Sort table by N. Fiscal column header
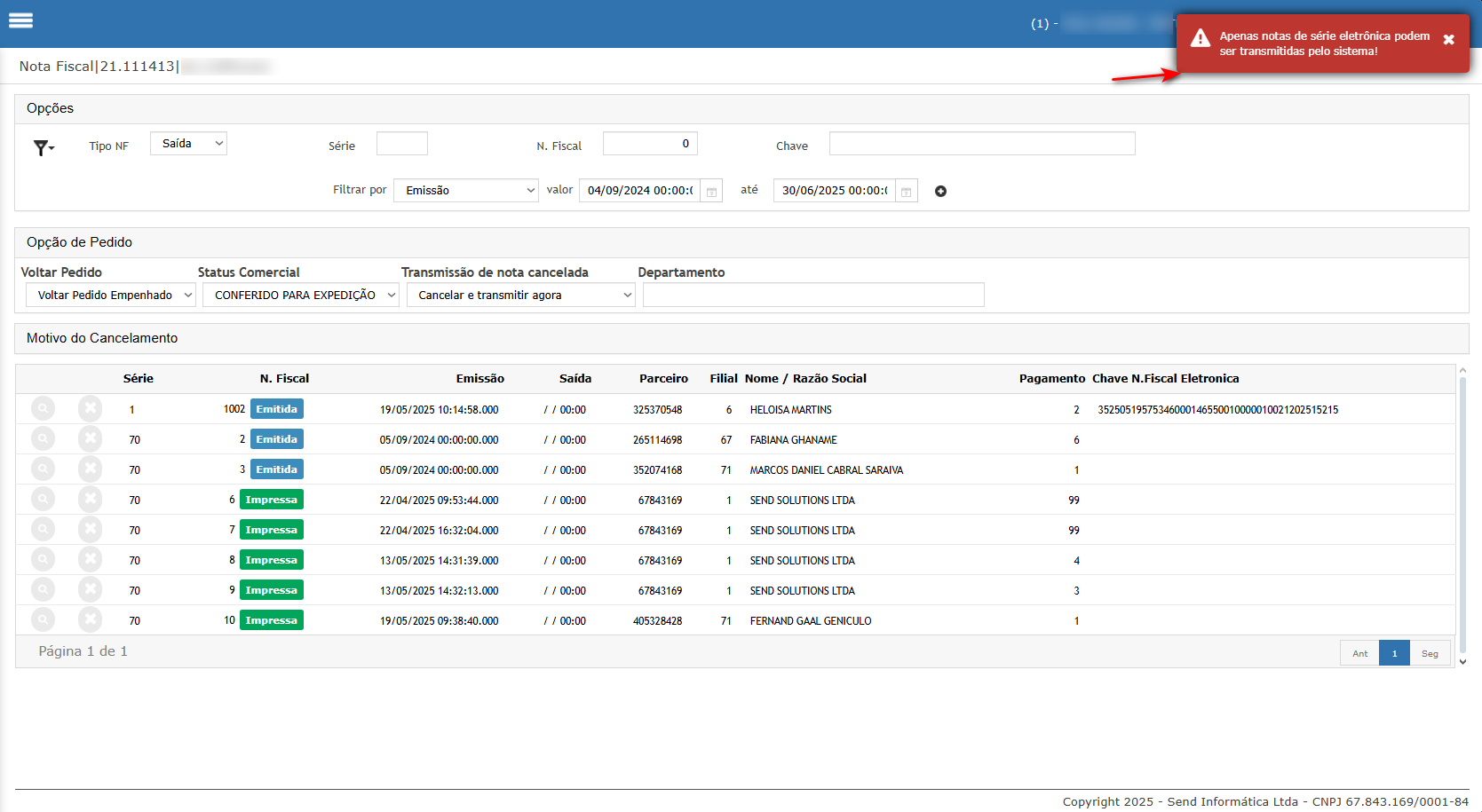This screenshot has width=1482, height=812. click(x=284, y=379)
